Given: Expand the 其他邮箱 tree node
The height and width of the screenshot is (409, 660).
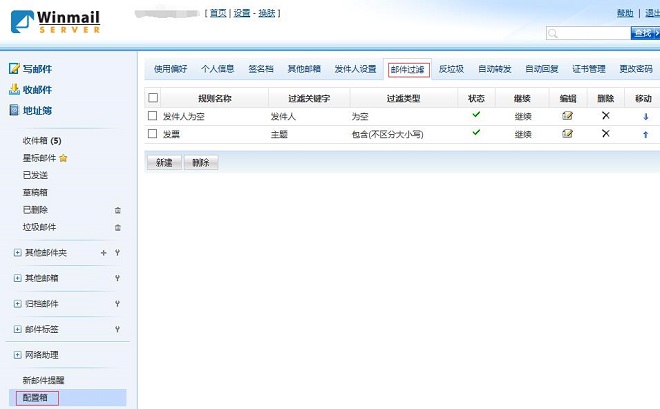Looking at the screenshot, I should click(x=17, y=278).
